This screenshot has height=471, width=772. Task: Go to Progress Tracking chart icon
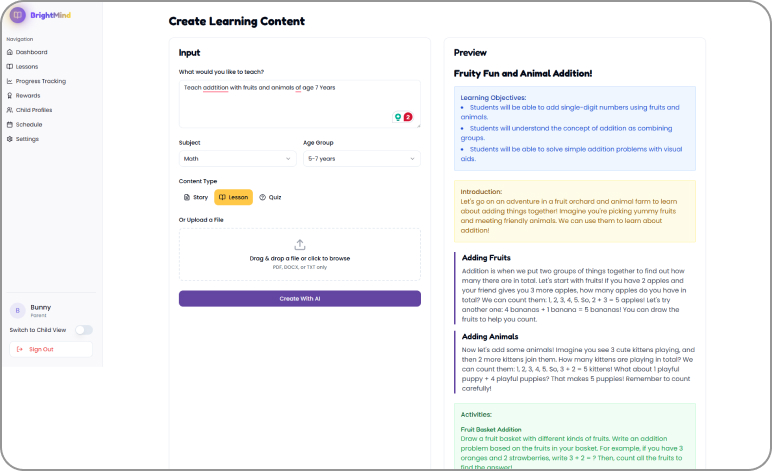point(9,81)
